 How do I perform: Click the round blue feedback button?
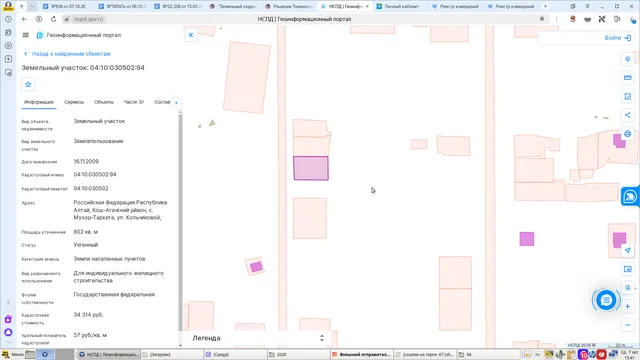[606, 300]
